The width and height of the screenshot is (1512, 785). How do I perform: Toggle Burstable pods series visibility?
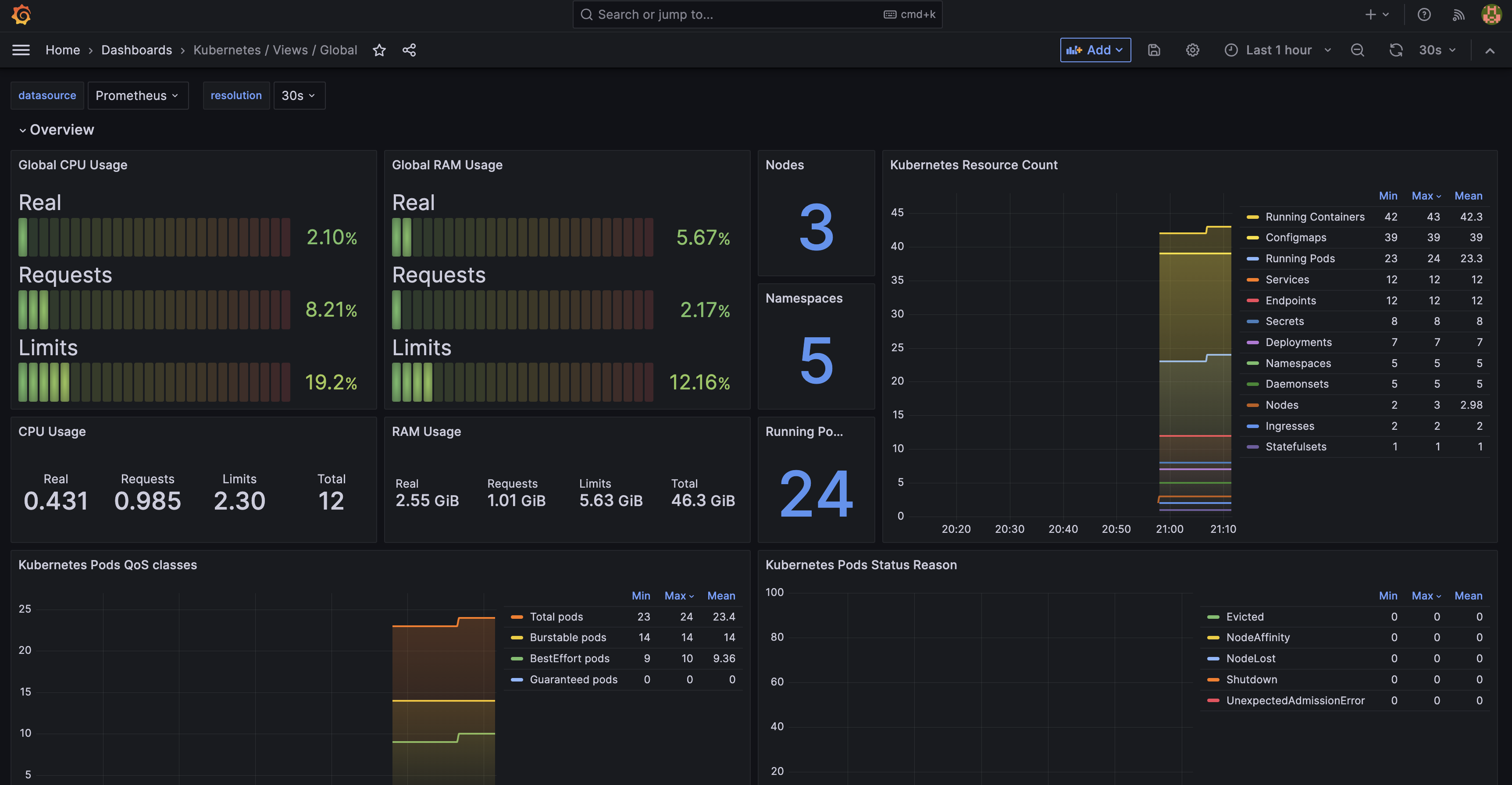[x=567, y=637]
